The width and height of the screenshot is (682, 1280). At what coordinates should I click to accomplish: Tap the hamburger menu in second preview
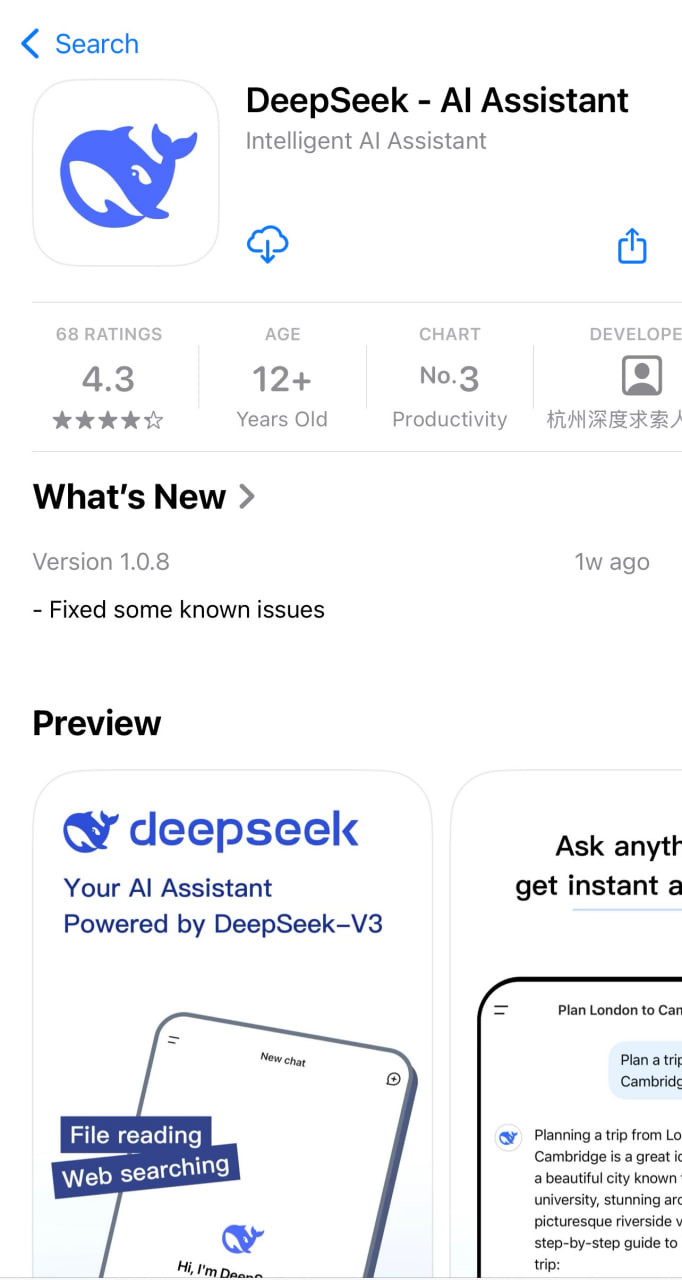[x=501, y=1010]
